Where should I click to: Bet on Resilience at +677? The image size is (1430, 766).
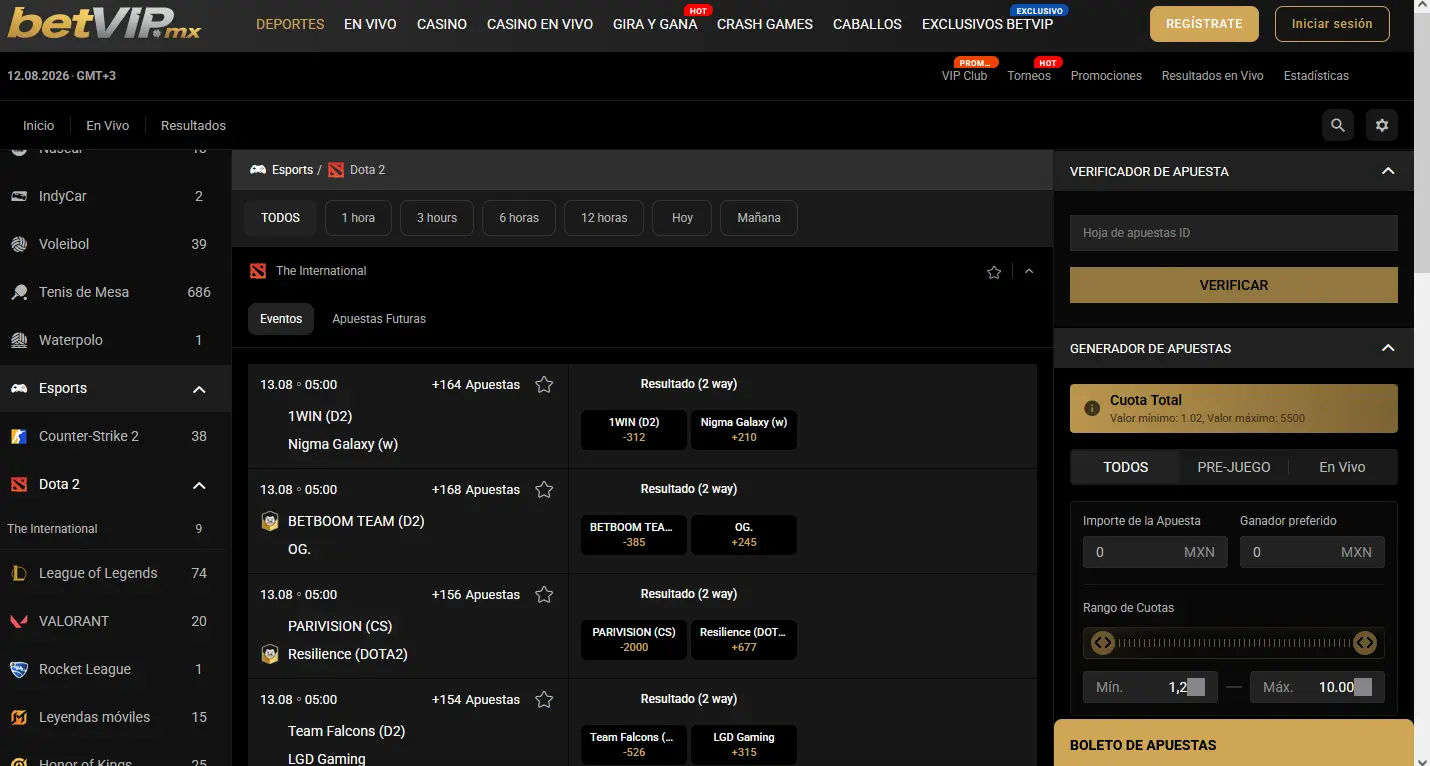[x=744, y=640]
